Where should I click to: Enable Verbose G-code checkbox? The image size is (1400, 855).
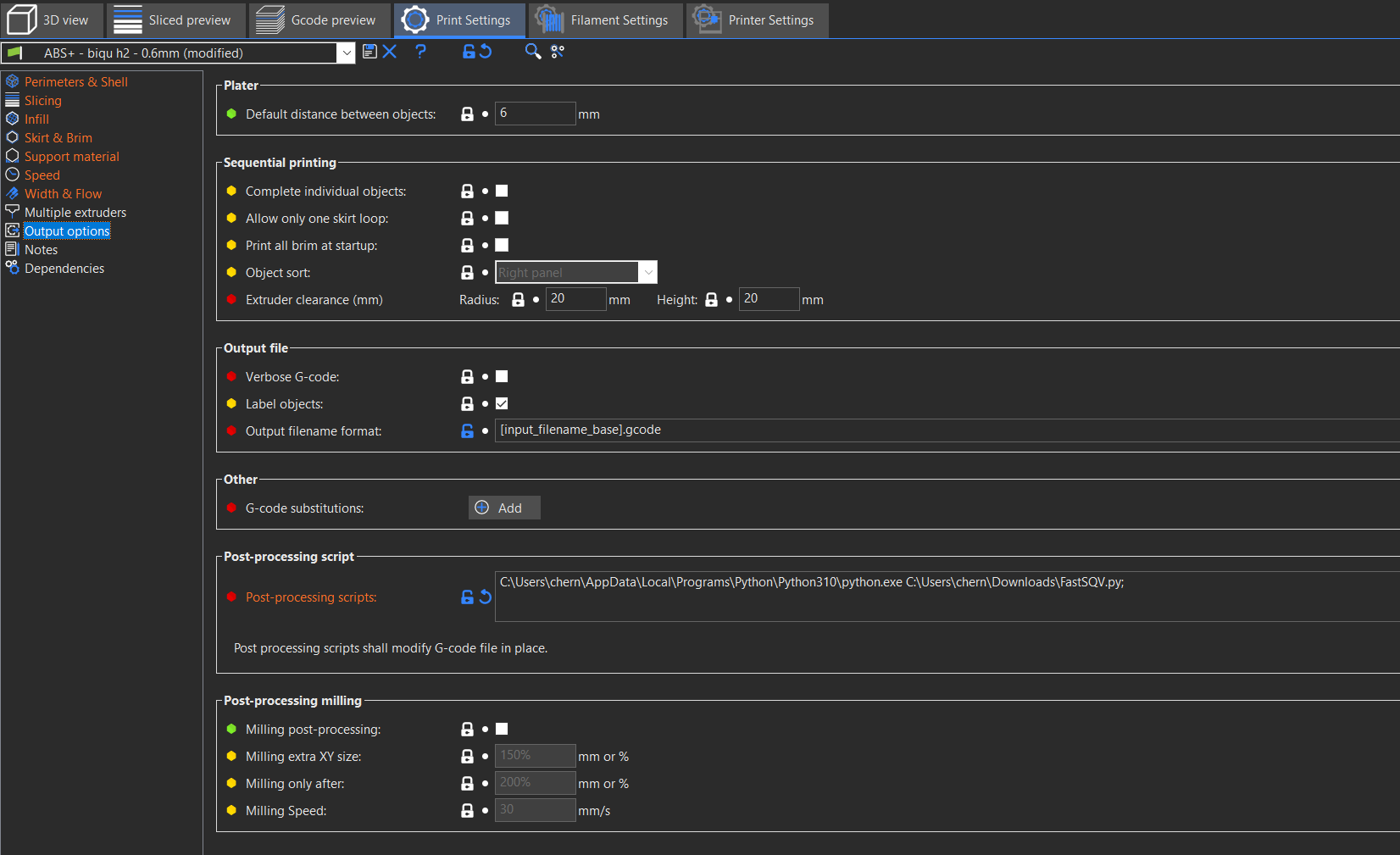(502, 377)
